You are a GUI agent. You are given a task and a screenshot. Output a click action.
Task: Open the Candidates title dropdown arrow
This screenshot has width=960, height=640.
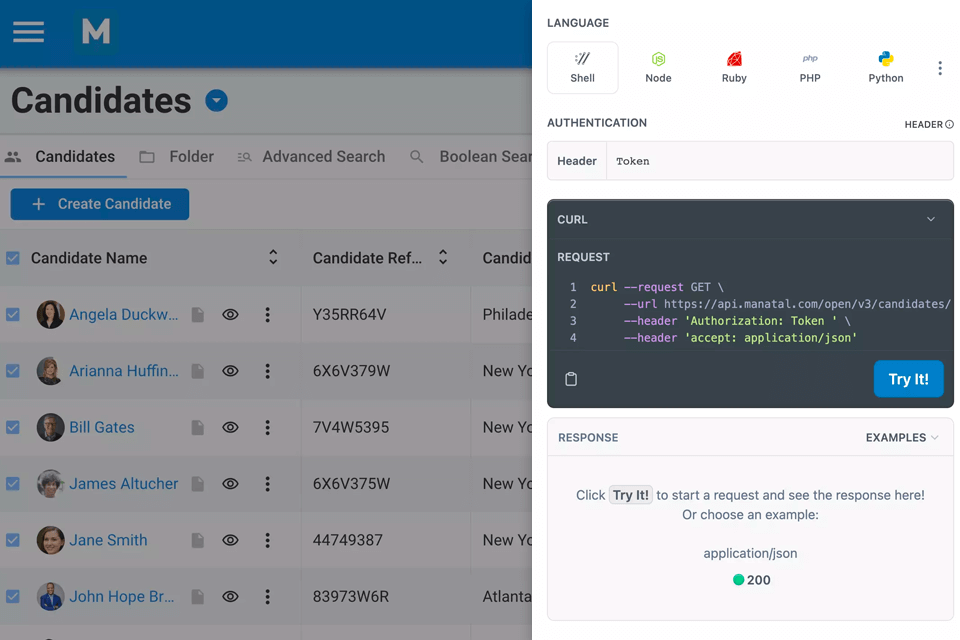coord(216,100)
